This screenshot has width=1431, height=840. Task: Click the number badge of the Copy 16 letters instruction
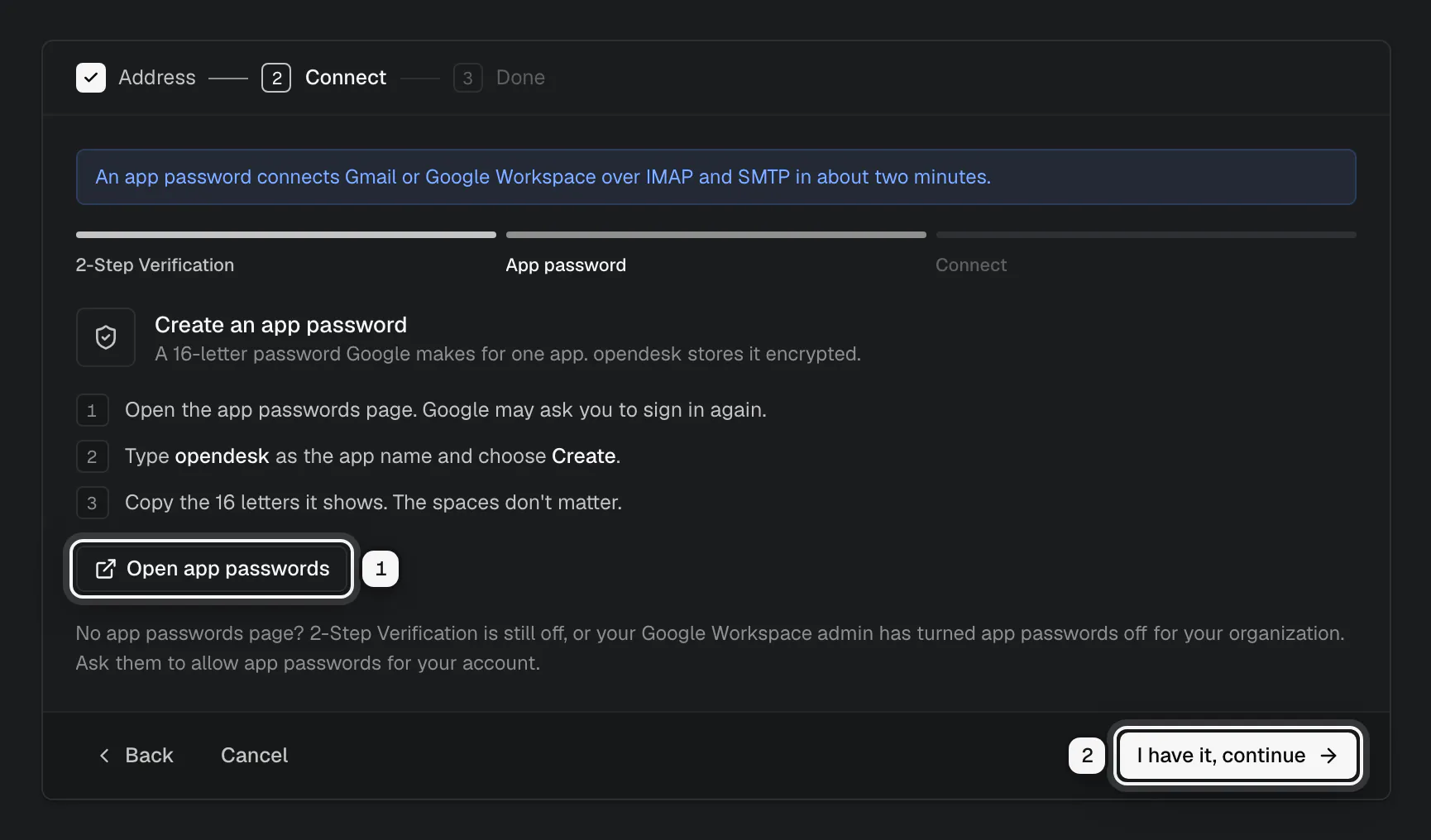[93, 503]
